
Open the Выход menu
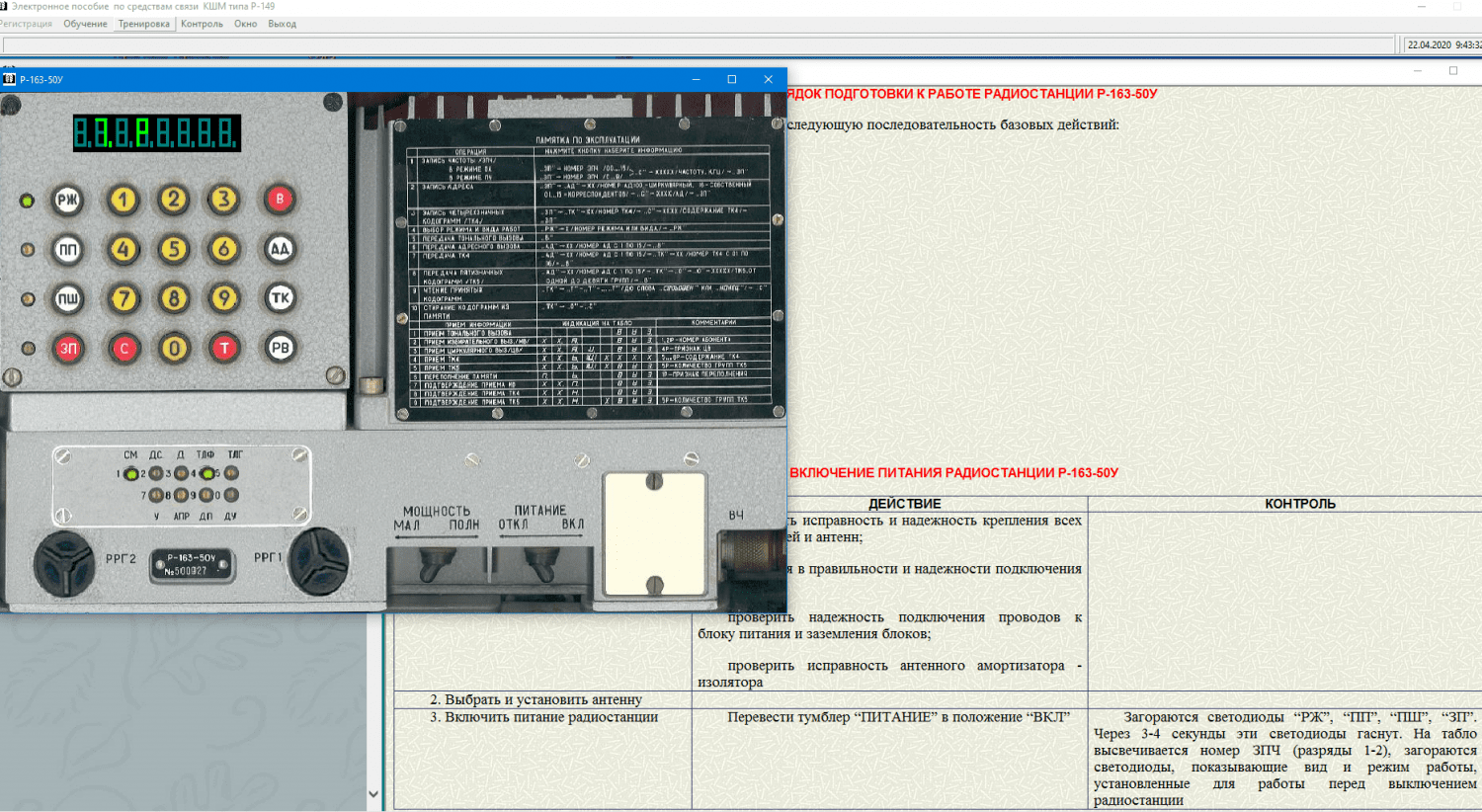point(282,24)
